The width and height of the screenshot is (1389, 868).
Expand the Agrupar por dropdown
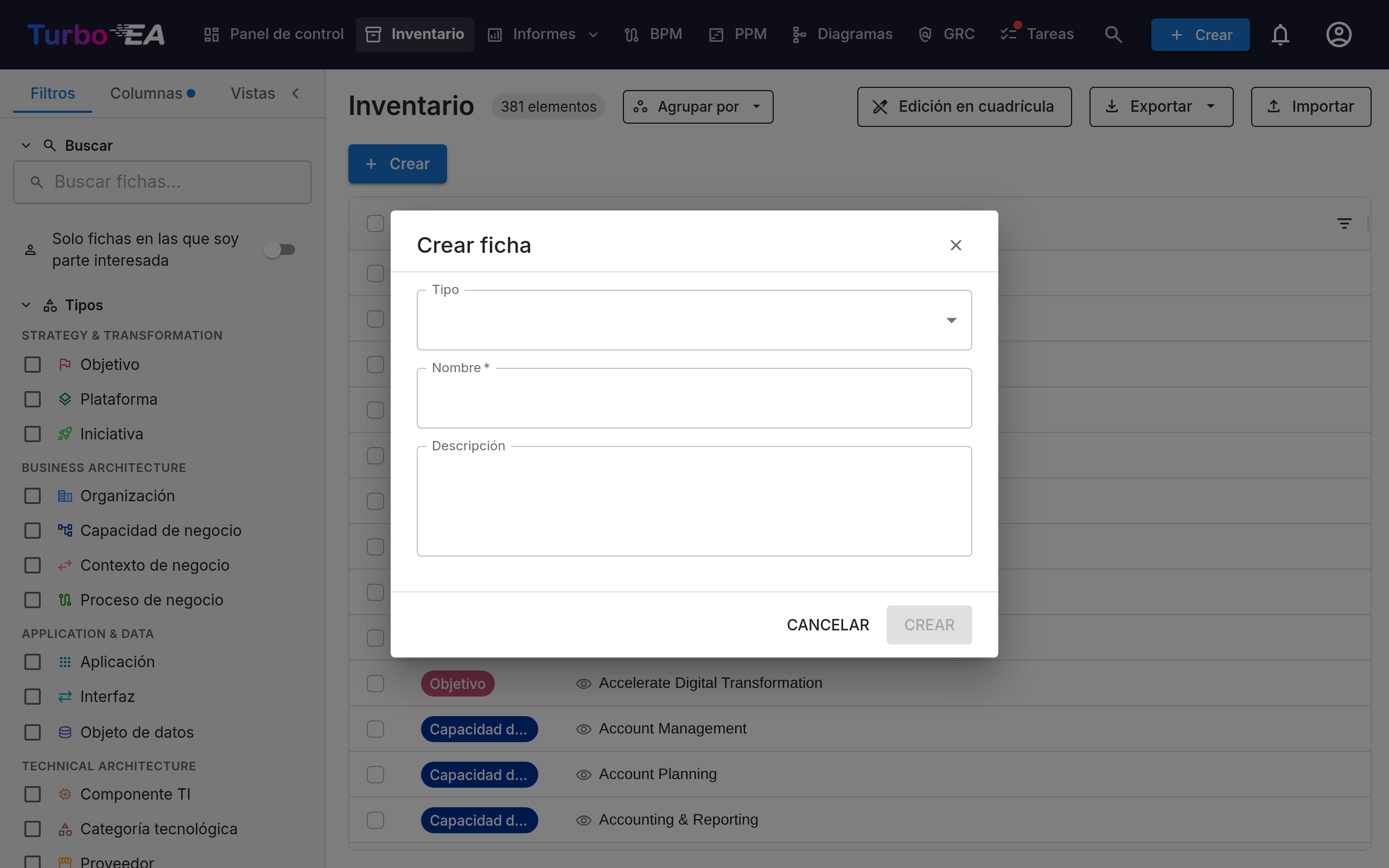[697, 107]
